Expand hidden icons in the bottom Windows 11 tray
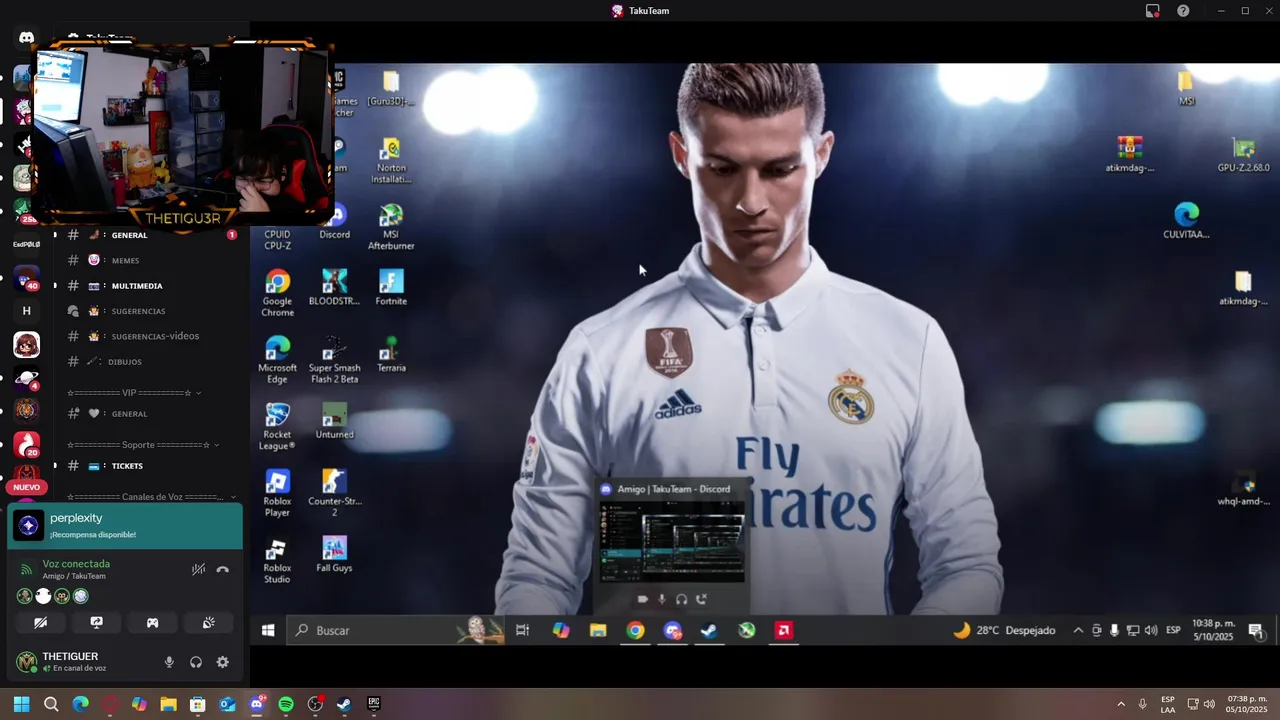Screen dimensions: 1280x720 click(x=1120, y=704)
